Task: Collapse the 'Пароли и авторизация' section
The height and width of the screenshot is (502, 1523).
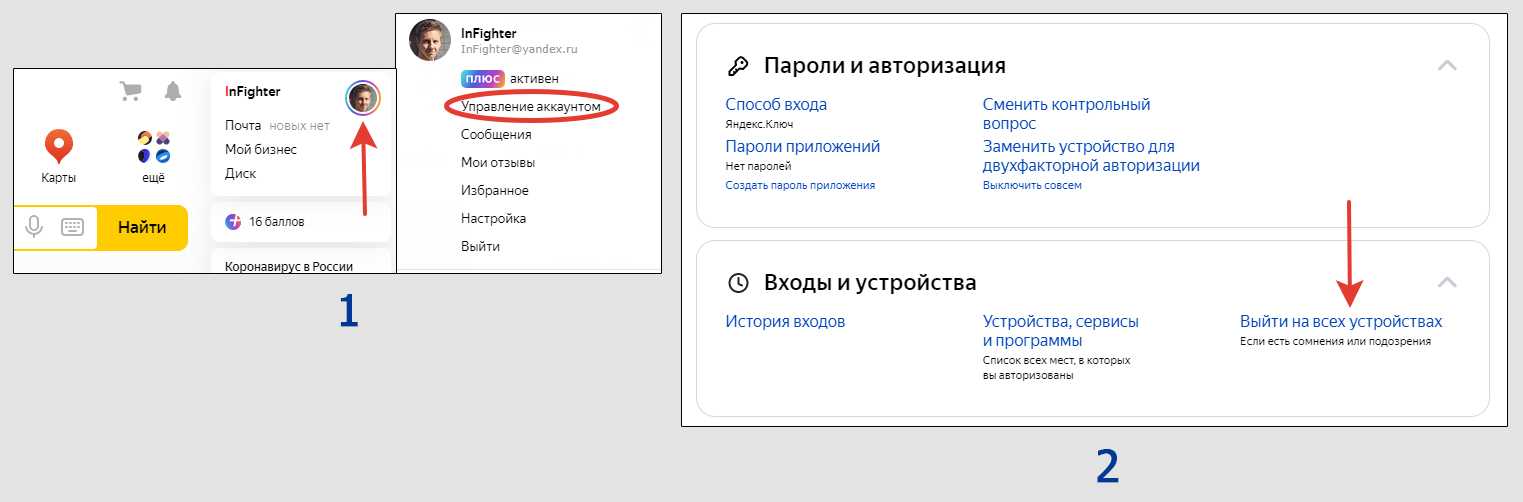Action: (1446, 66)
